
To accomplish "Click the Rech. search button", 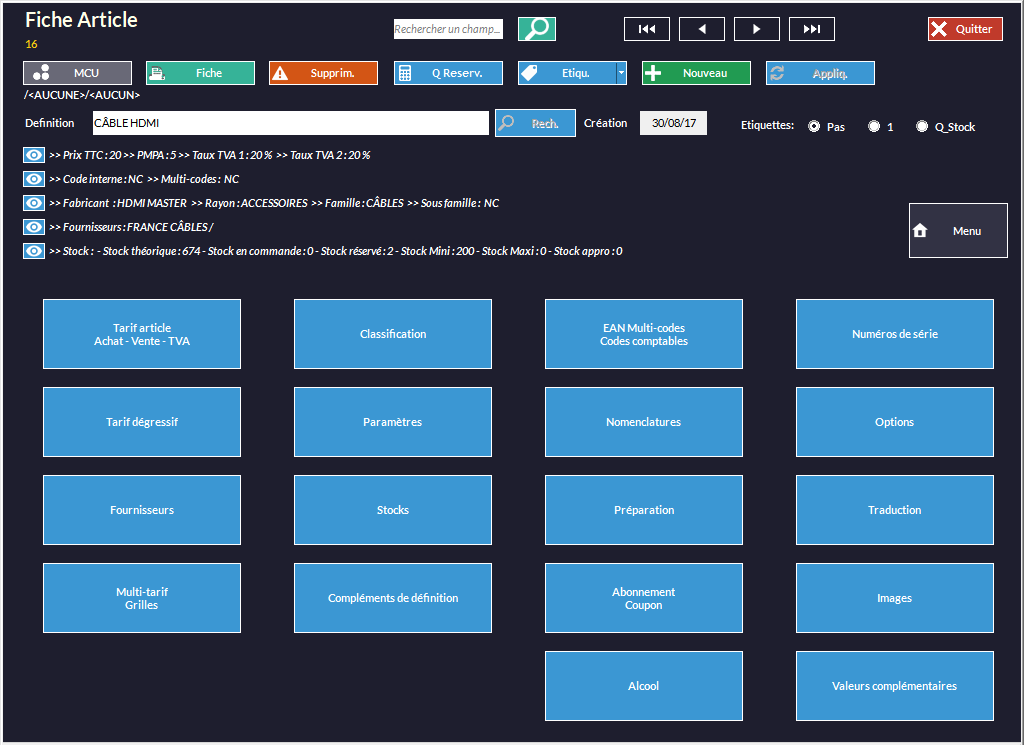I will (x=535, y=123).
